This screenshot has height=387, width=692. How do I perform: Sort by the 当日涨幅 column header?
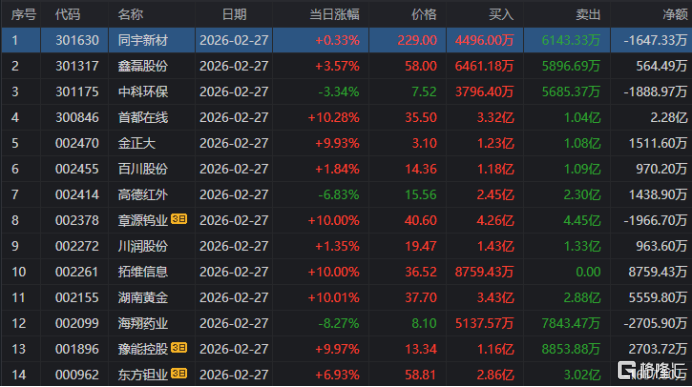[334, 15]
